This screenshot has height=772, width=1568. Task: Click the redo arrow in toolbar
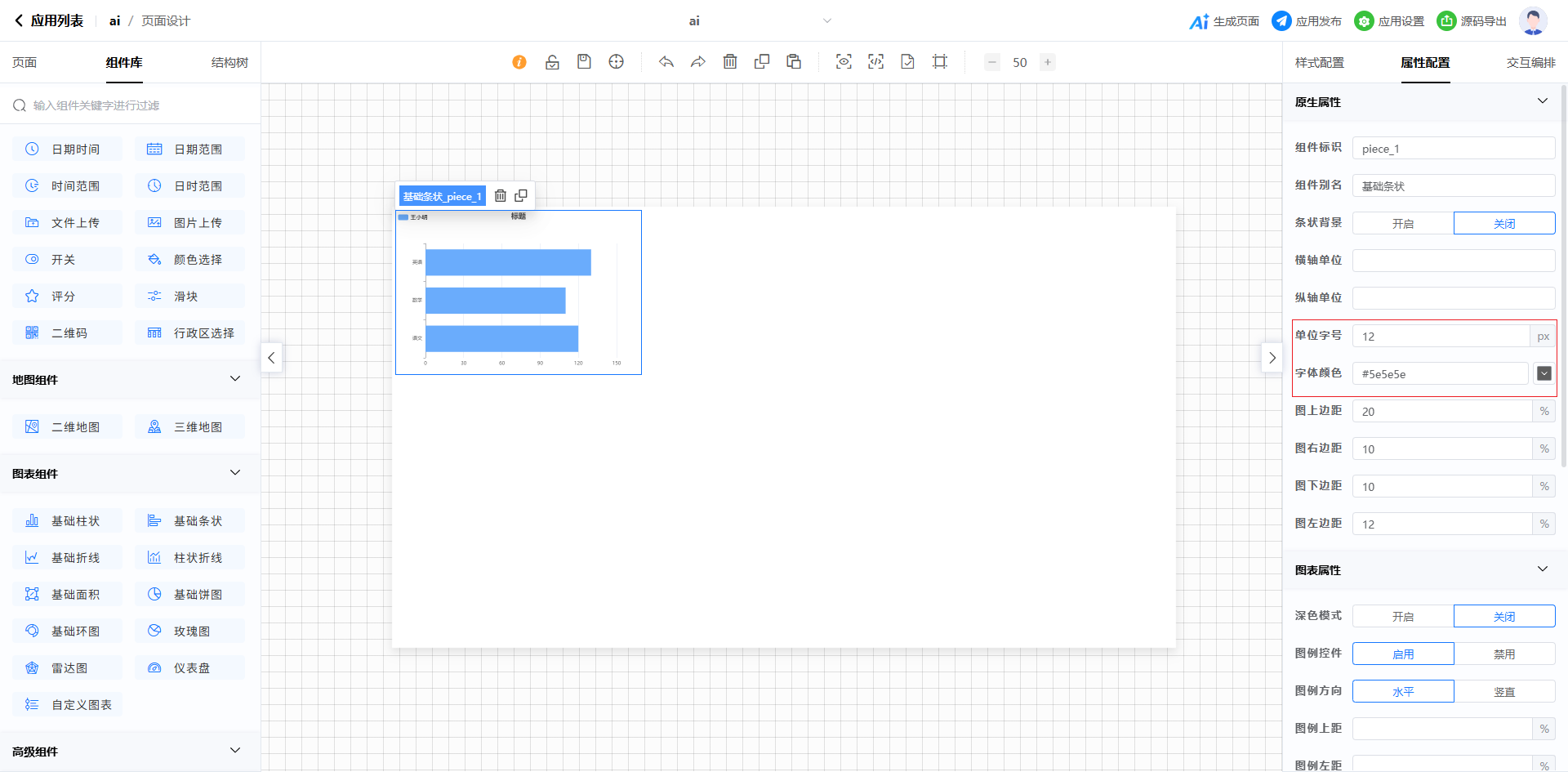698,62
